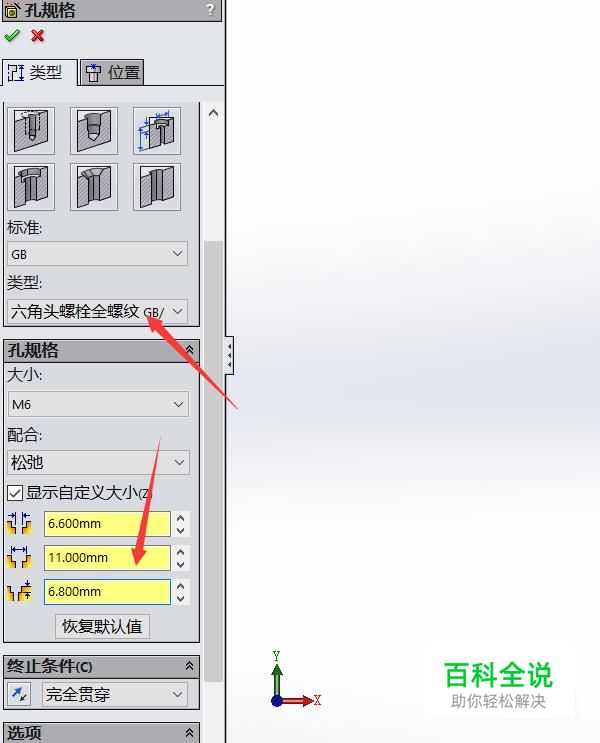Open the 类型 六角头螺栓全螺纹 dropdown
This screenshot has height=743, width=600.
[x=98, y=311]
